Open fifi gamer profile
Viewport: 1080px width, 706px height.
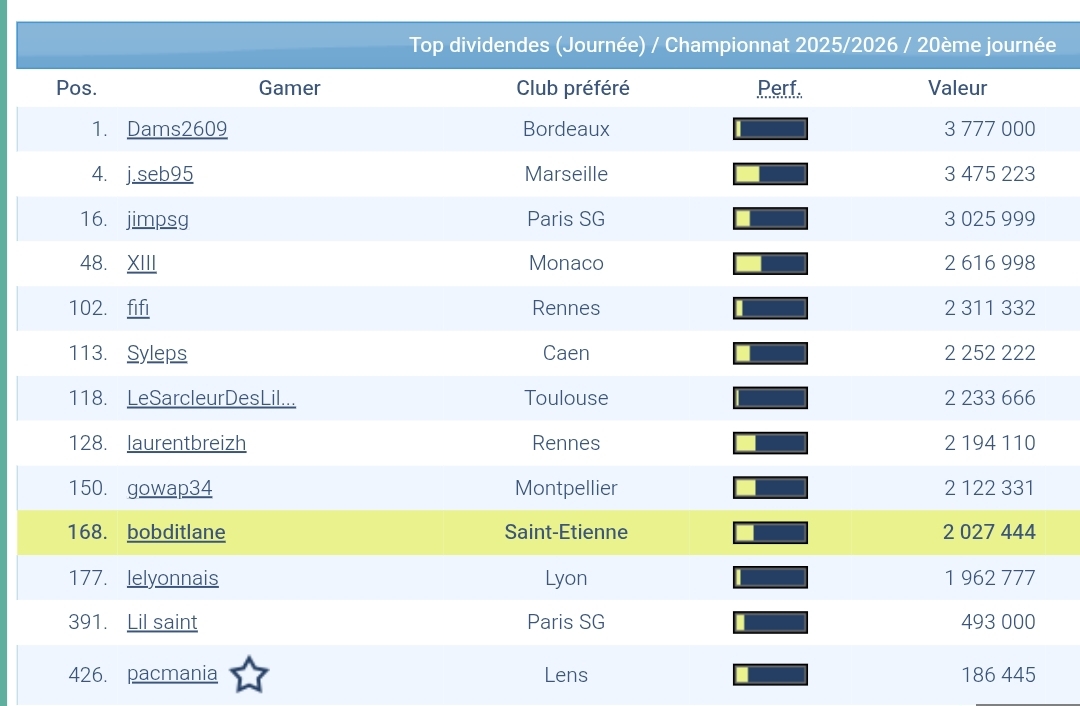pos(138,308)
